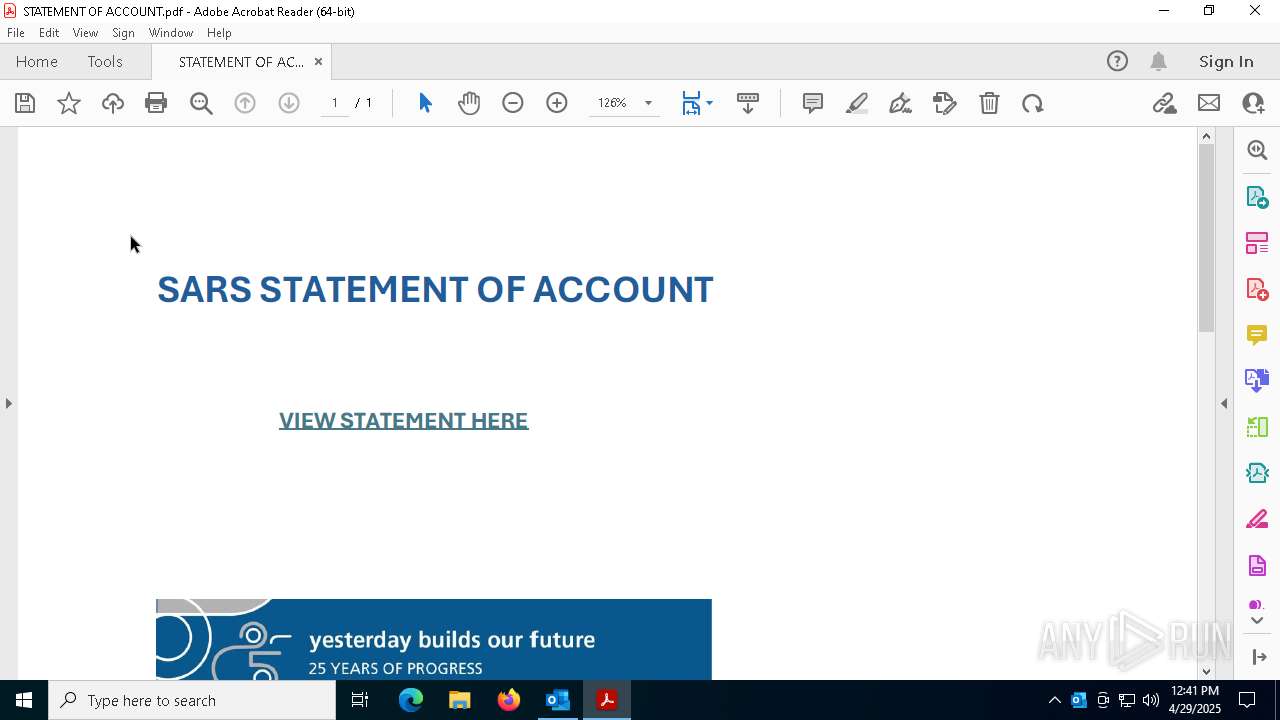Save the file with the floppy disk icon

coord(25,103)
